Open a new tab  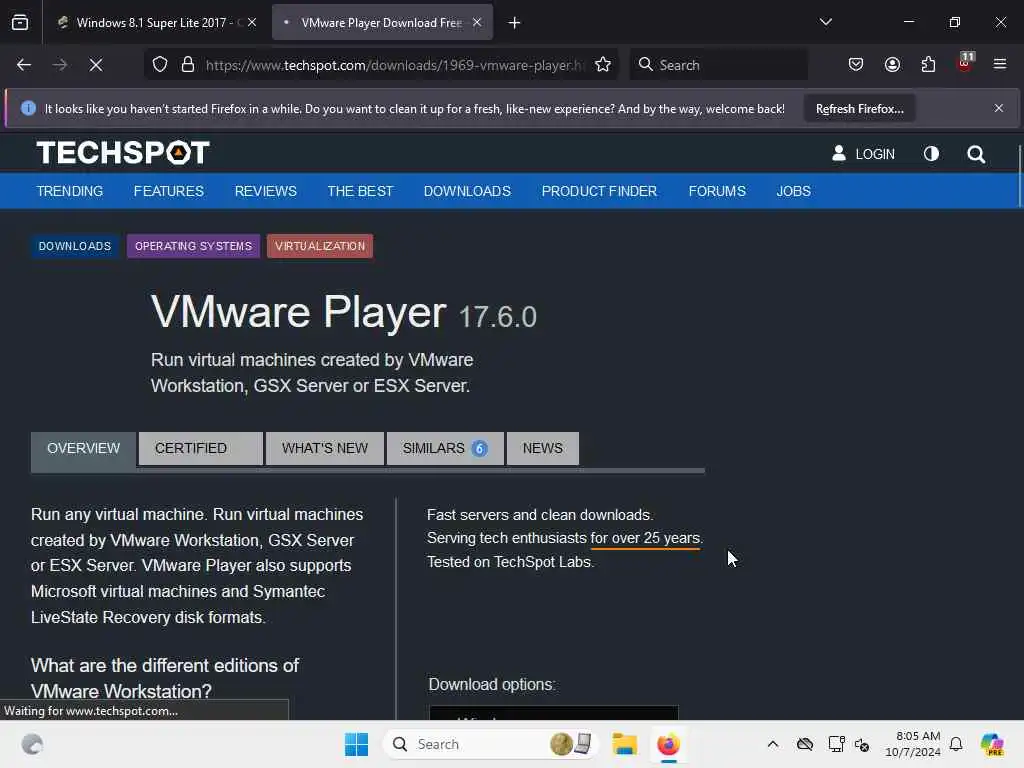click(515, 23)
